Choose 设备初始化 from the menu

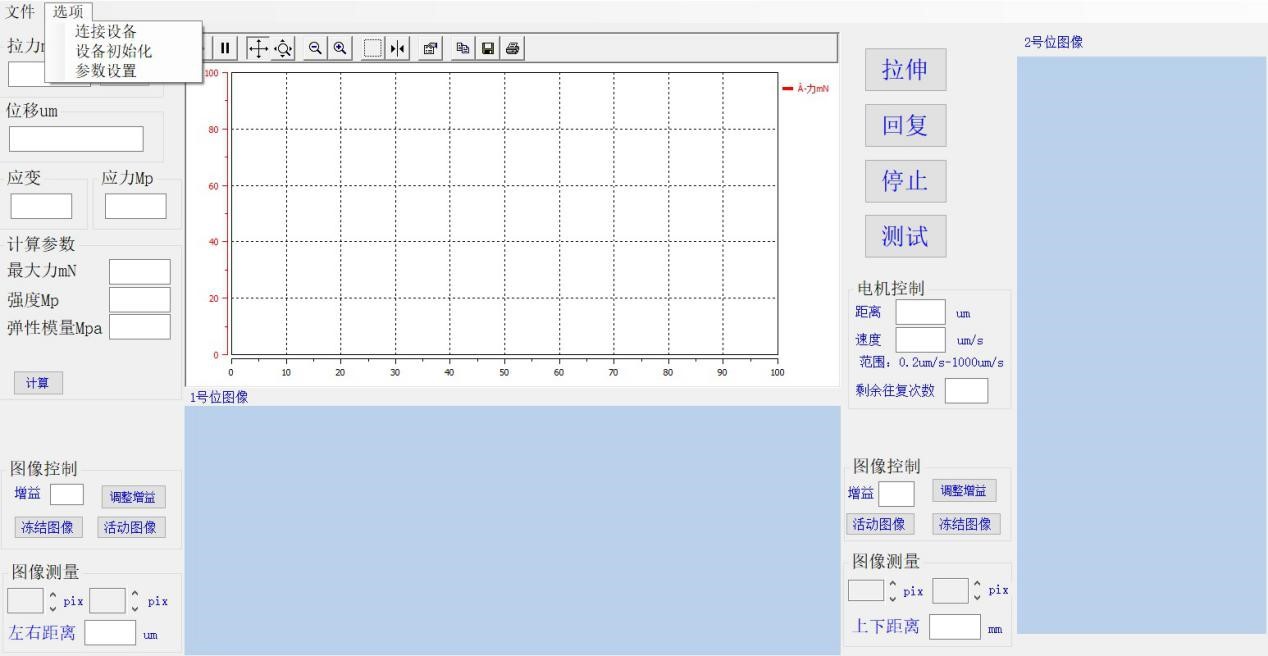pos(114,51)
